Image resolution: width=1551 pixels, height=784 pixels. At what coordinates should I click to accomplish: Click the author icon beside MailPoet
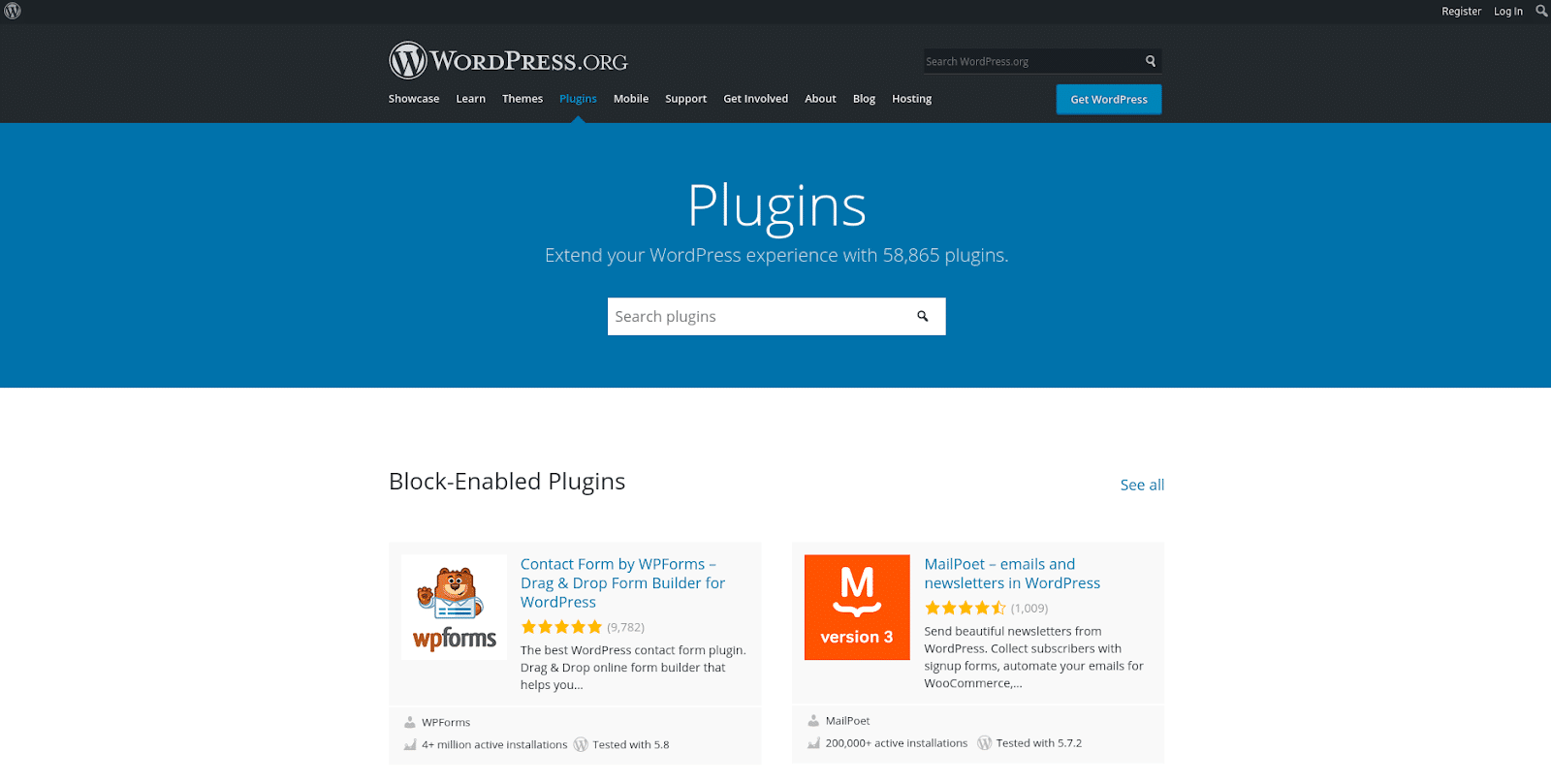(x=813, y=721)
